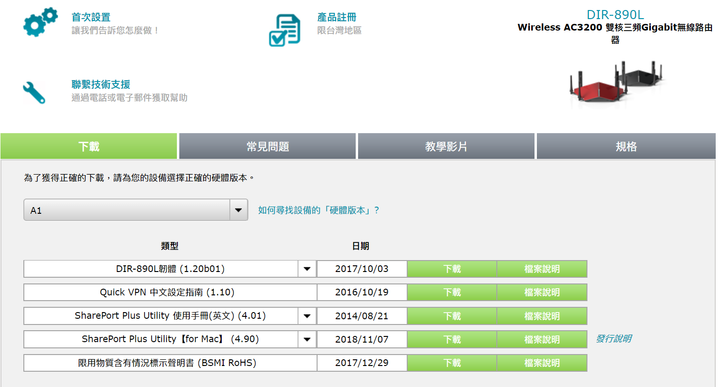This screenshot has width=720, height=387.
Task: Open file description for the 2018/11/07 row
Action: coord(542,339)
